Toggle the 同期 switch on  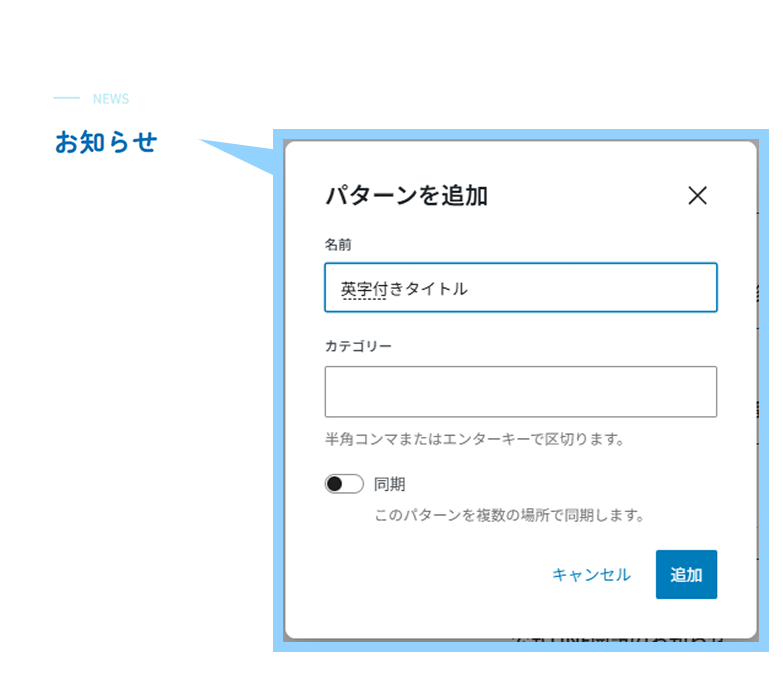pyautogui.click(x=344, y=484)
